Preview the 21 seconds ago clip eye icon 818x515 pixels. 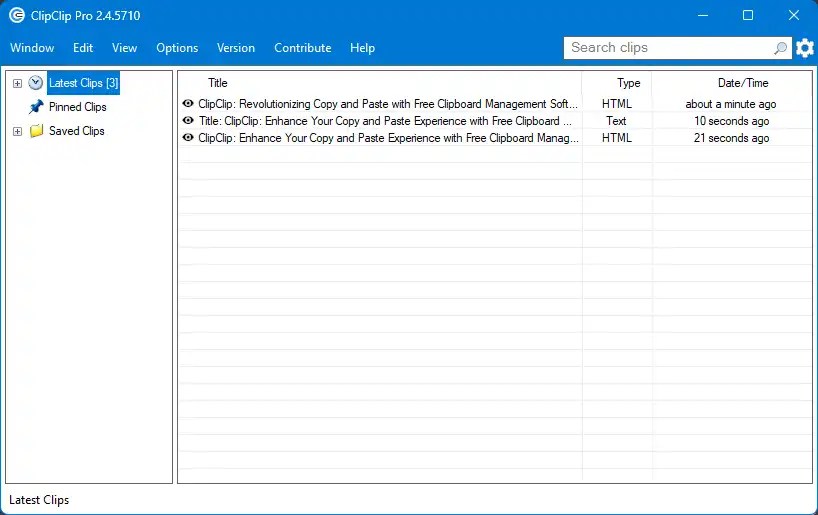click(x=188, y=138)
